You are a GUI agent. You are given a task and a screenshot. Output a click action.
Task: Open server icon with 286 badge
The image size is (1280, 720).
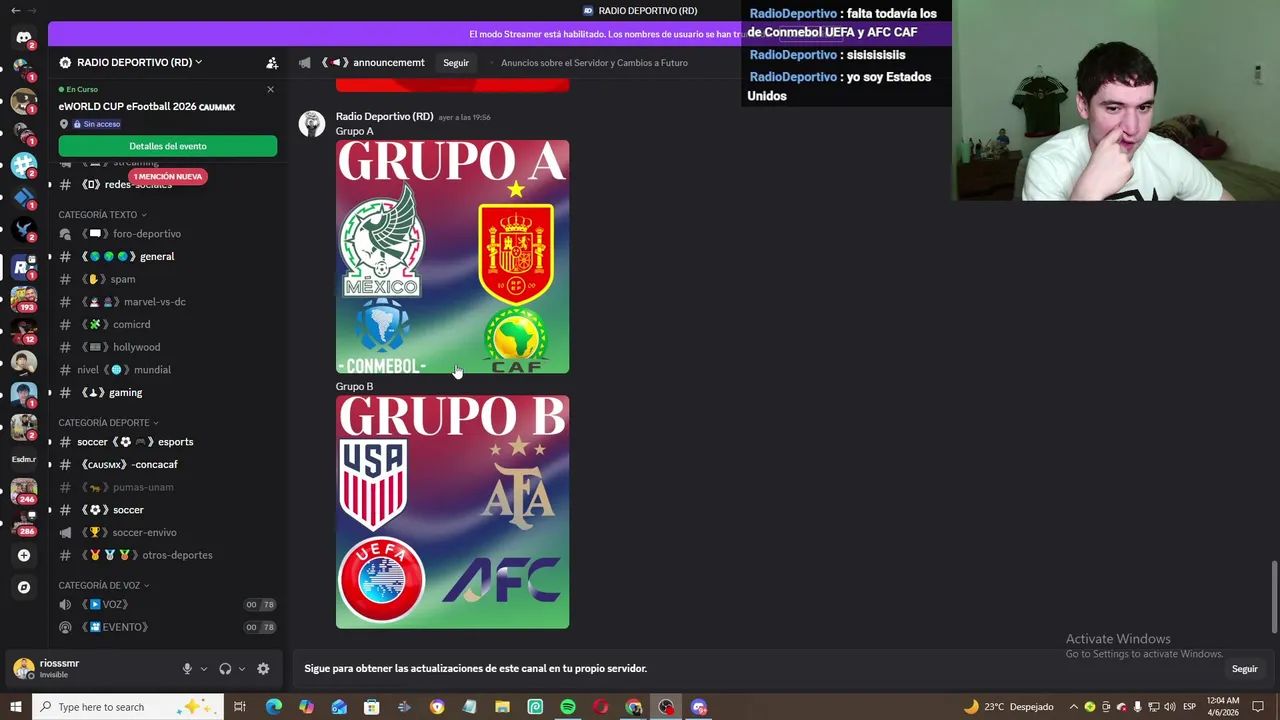pos(24,522)
